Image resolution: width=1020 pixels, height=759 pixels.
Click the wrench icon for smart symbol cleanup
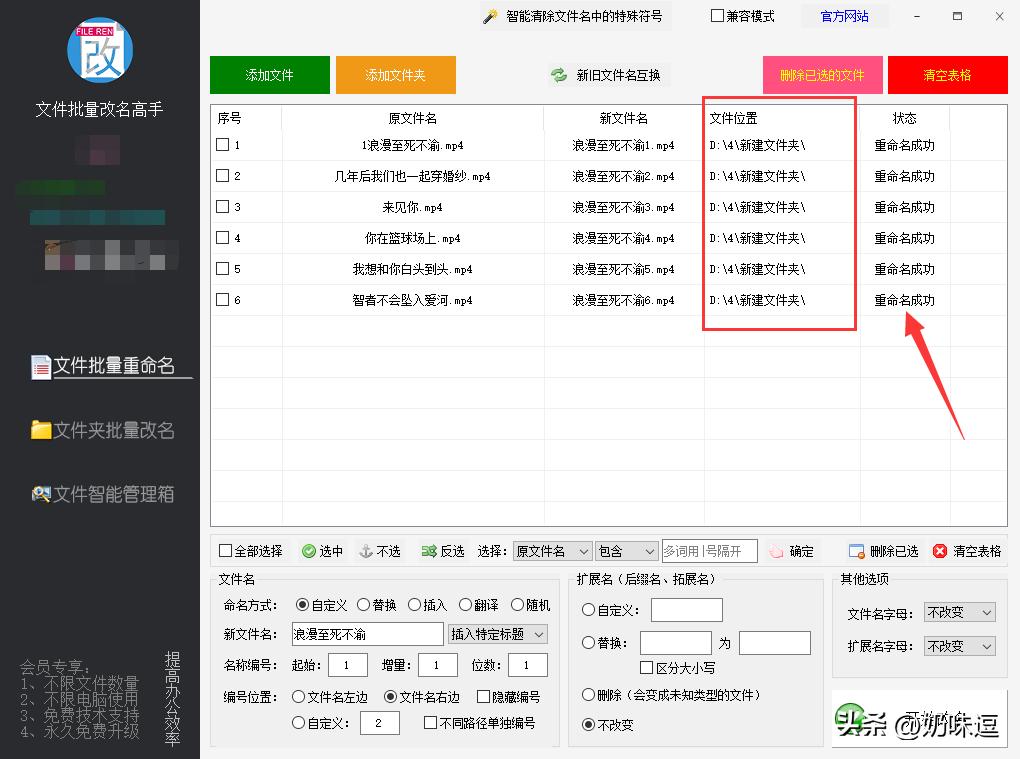490,16
